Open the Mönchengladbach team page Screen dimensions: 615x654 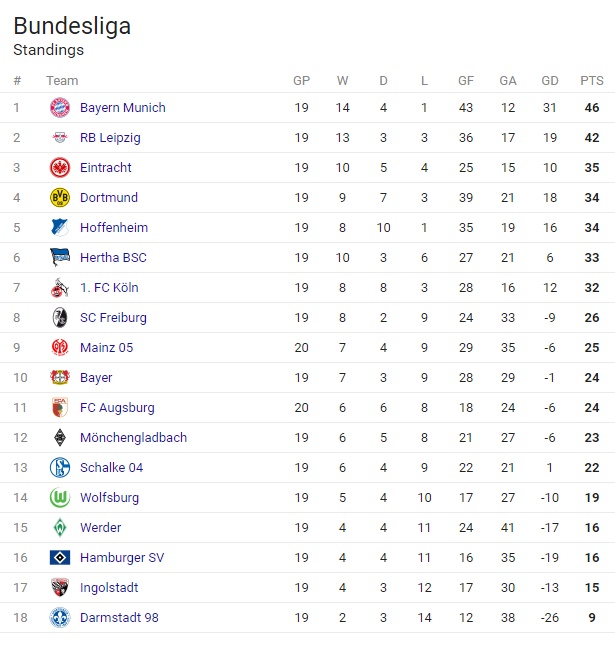[x=133, y=438]
